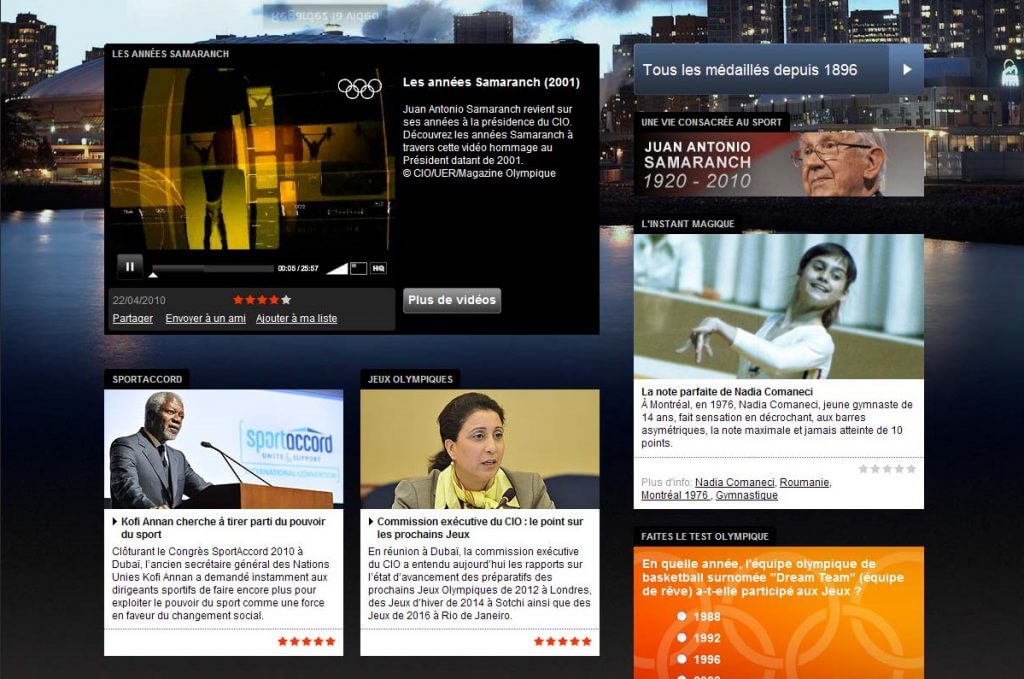Click LES ANNÉES SAMARANCH header tab

tap(170, 54)
